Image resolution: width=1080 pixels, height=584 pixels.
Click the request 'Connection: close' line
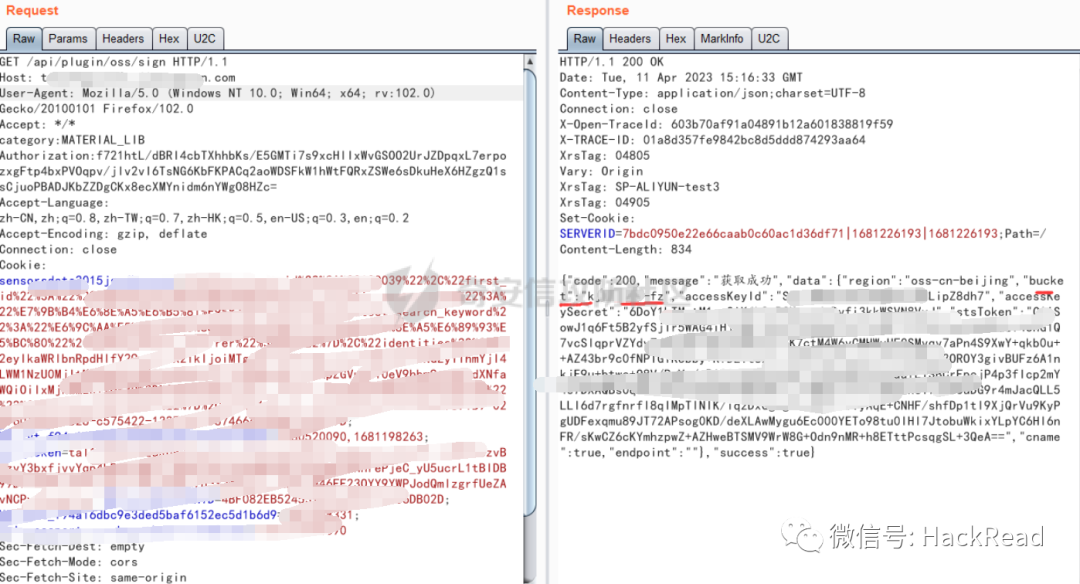[x=59, y=249]
